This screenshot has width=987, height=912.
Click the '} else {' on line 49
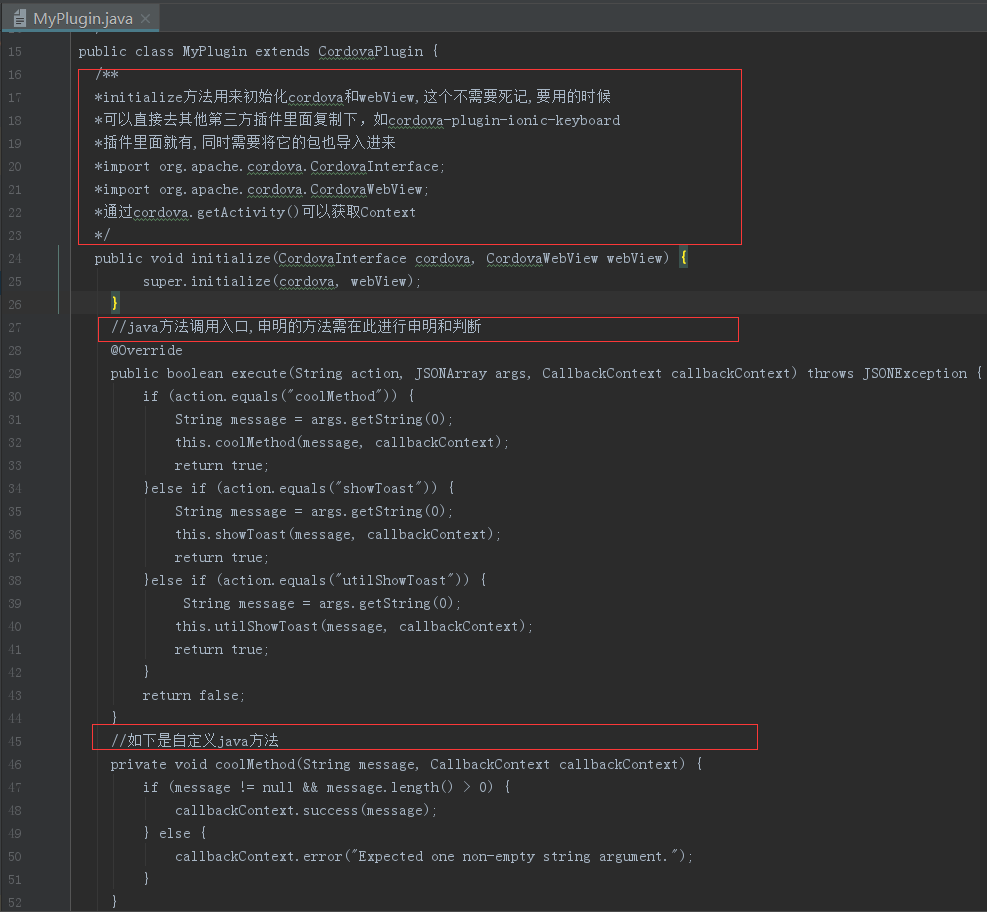point(175,833)
